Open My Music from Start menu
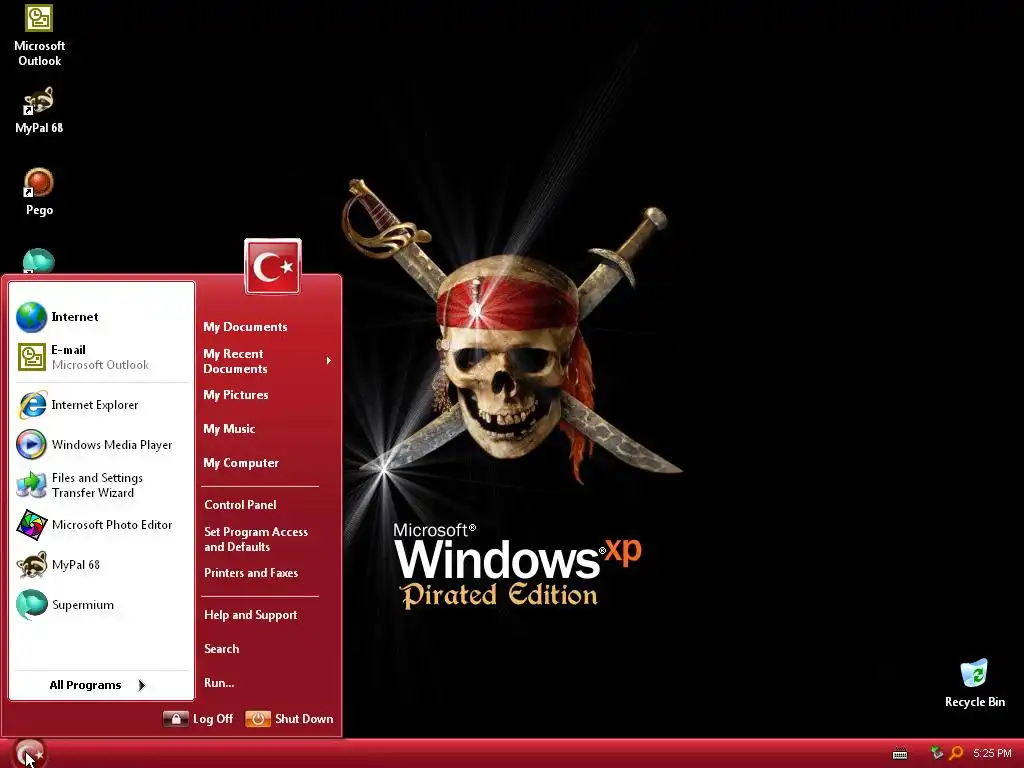Image resolution: width=1024 pixels, height=768 pixels. (x=229, y=429)
